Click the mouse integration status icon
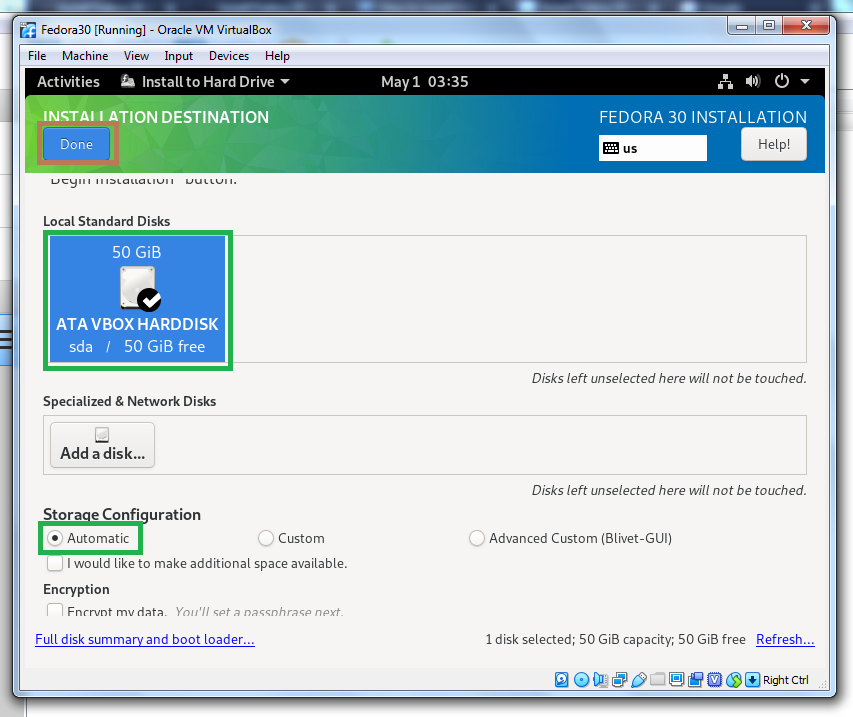This screenshot has width=853, height=717. pos(733,679)
